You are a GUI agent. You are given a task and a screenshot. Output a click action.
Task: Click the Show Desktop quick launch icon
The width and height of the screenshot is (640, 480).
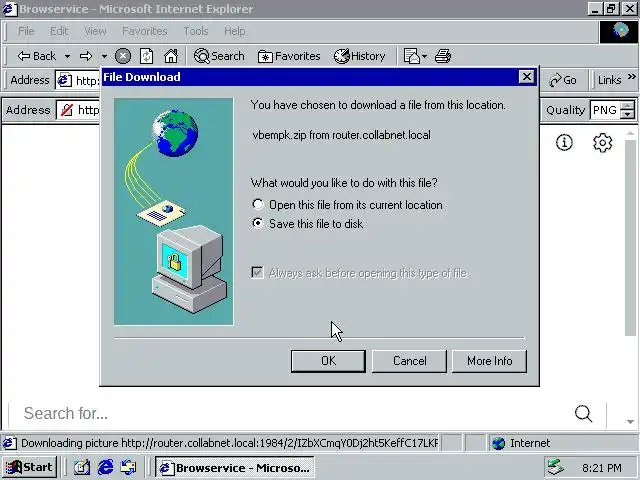(82, 467)
